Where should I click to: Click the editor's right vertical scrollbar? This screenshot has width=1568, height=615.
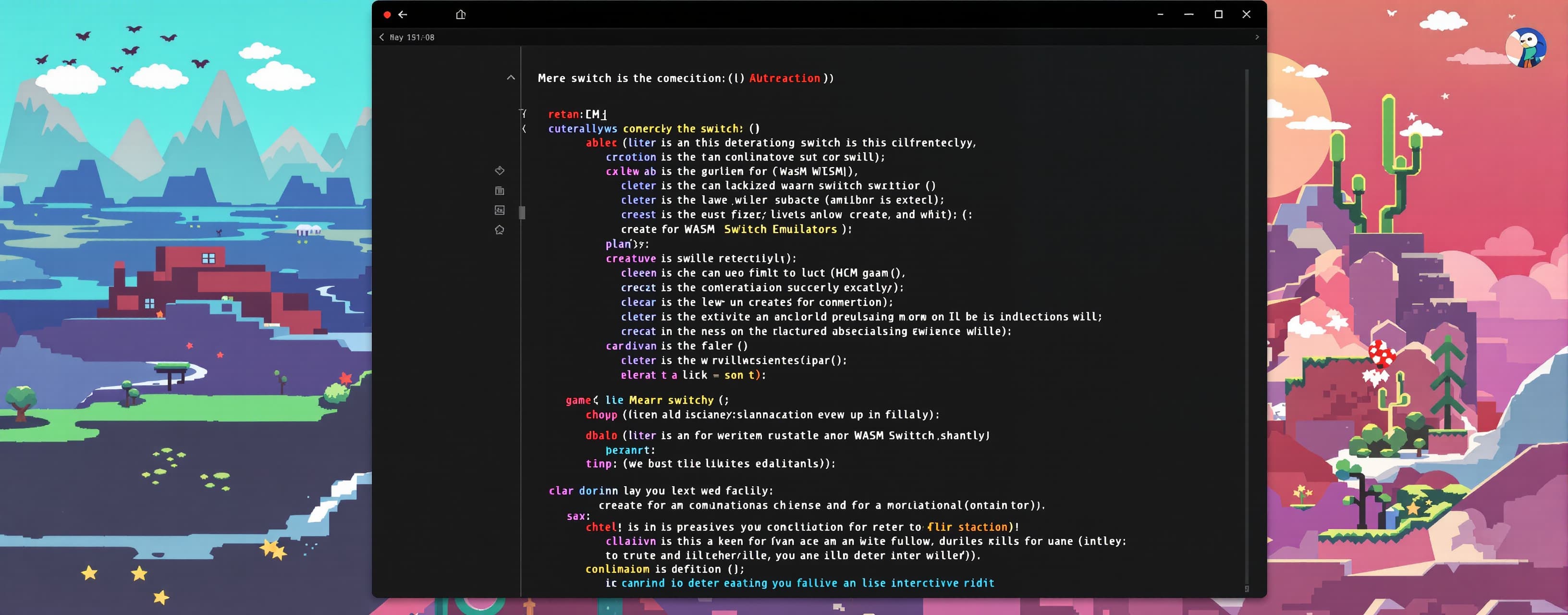(x=1247, y=325)
